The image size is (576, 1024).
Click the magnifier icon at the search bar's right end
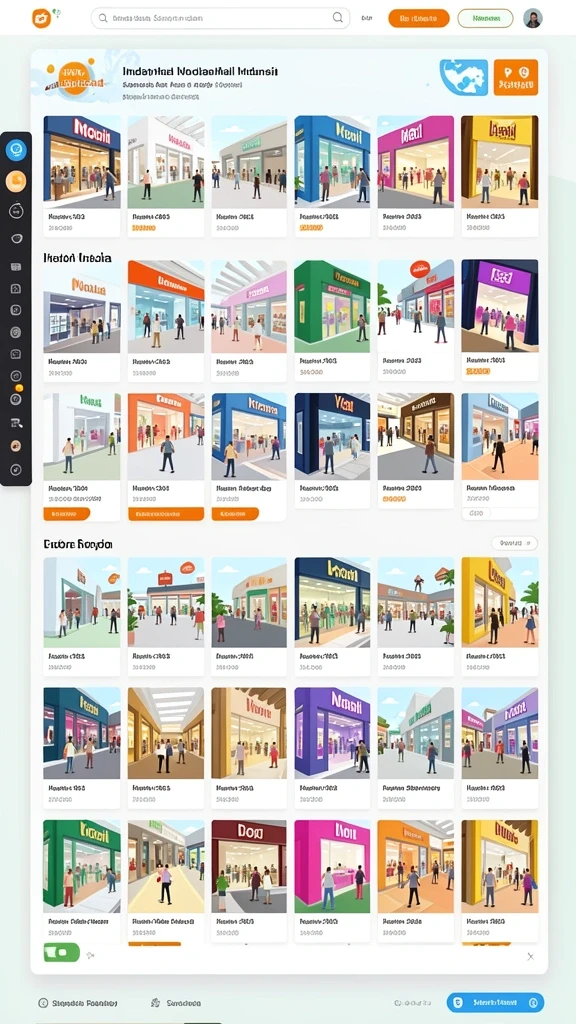point(338,18)
